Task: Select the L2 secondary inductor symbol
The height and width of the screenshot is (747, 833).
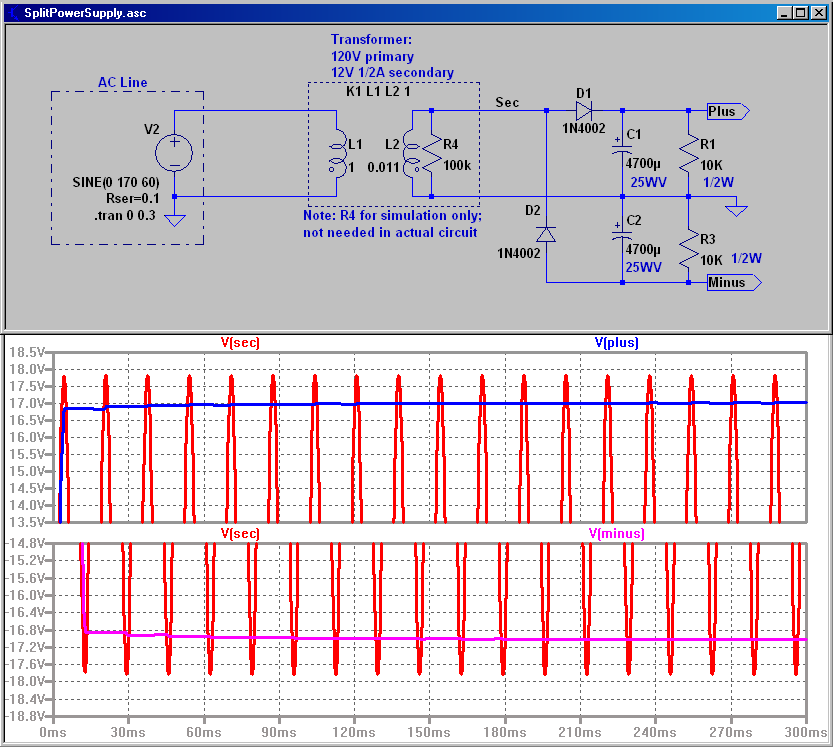Action: (x=412, y=154)
